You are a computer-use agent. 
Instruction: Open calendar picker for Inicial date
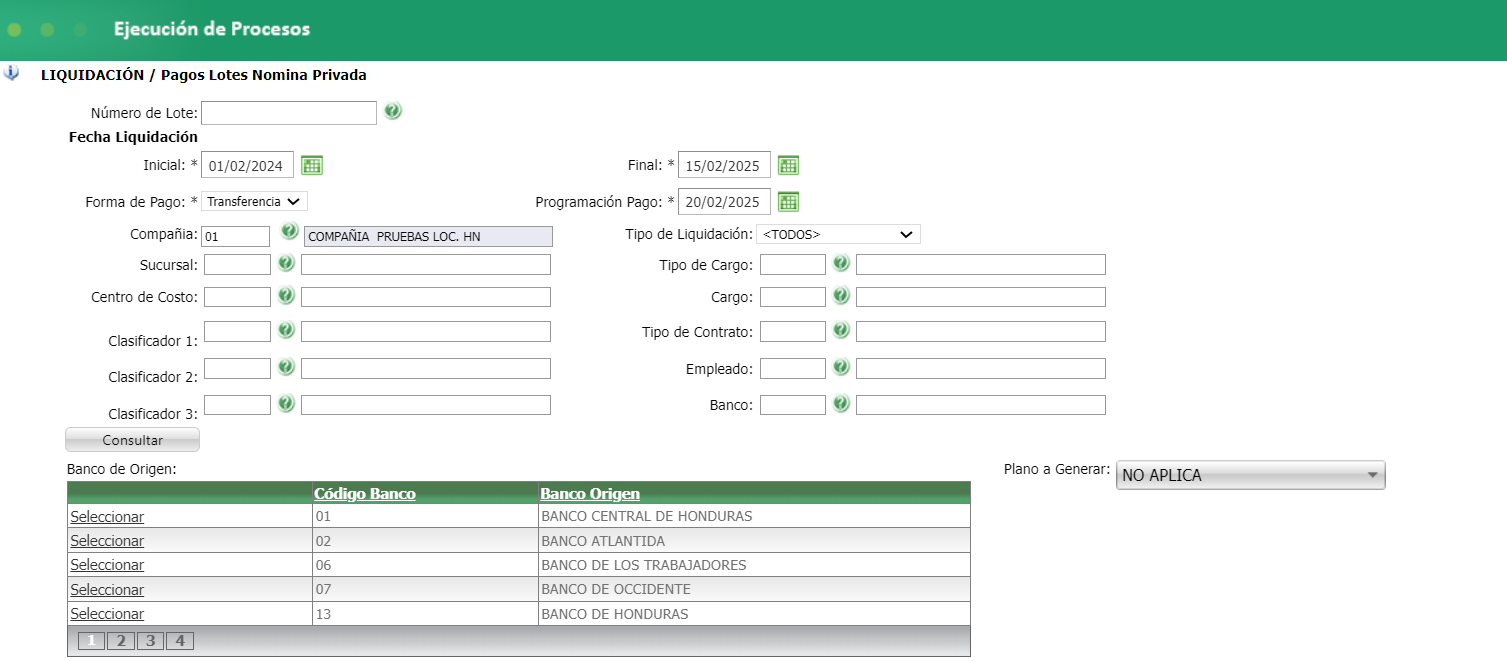click(x=312, y=165)
